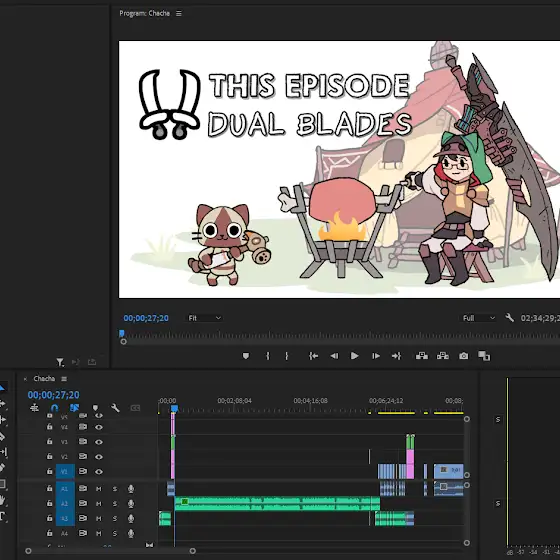Select the Pen tool
Viewport: 560px width, 560px height.
pos(2,468)
